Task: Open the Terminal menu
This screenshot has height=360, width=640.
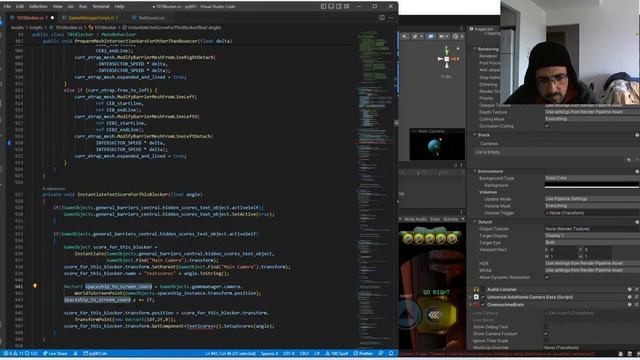Action: [101, 7]
